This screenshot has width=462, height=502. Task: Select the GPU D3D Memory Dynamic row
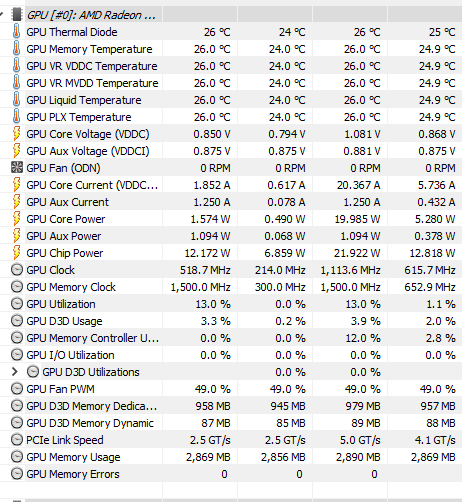pyautogui.click(x=231, y=423)
